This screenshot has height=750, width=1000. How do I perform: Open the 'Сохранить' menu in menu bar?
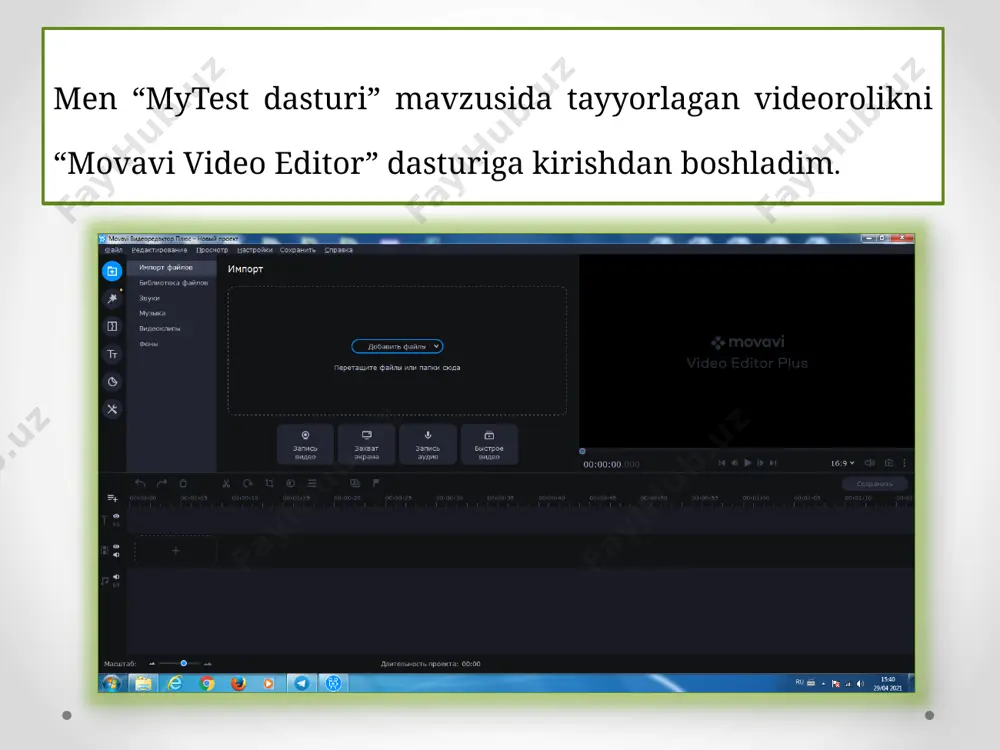(298, 250)
